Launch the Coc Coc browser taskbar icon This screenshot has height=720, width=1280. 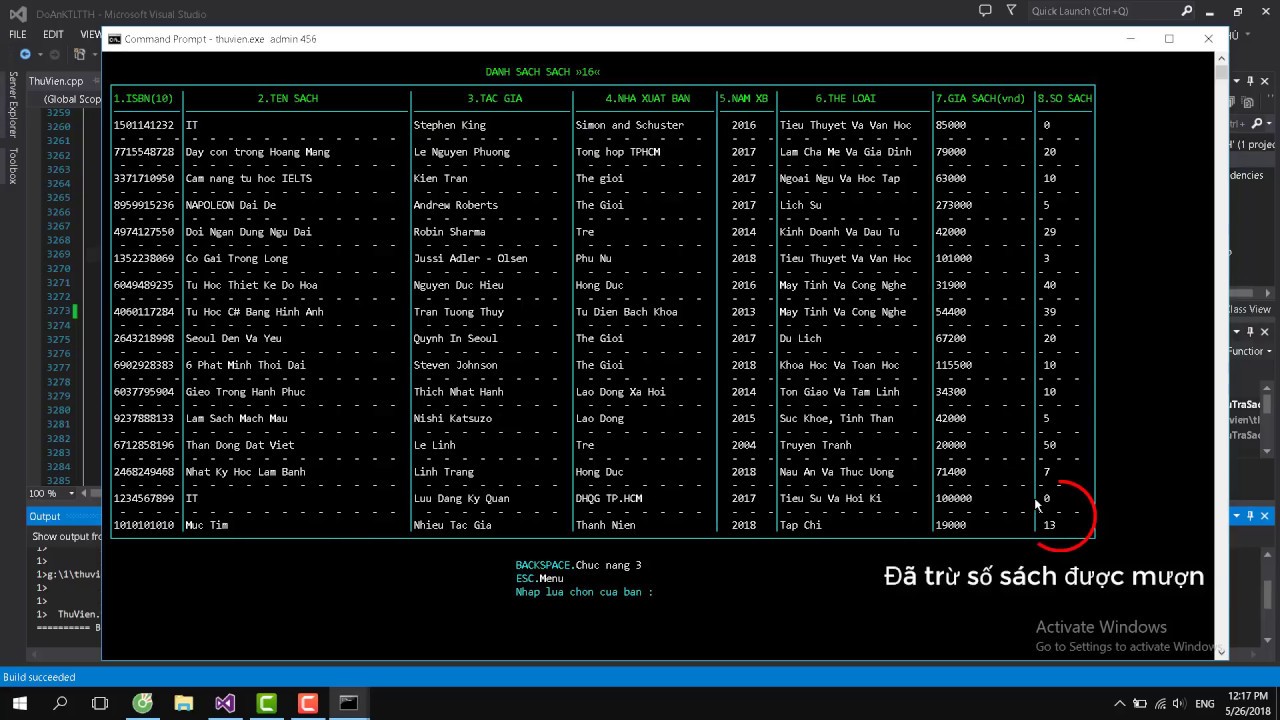point(143,703)
